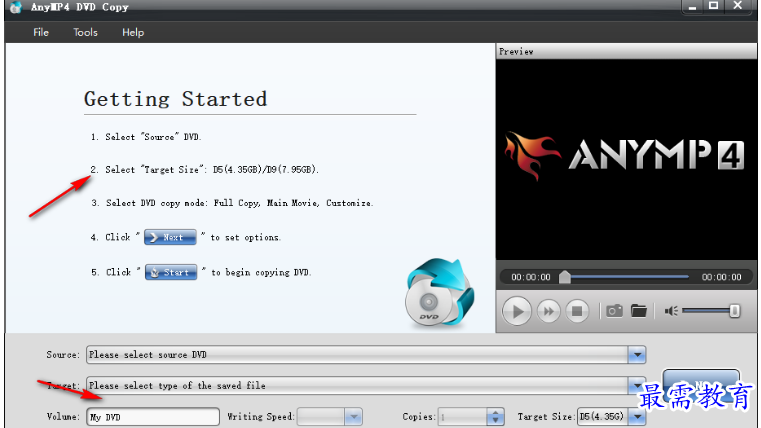Click the AnyMP4 DVD Copy app icon
The height and width of the screenshot is (428, 761).
pyautogui.click(x=16, y=7)
